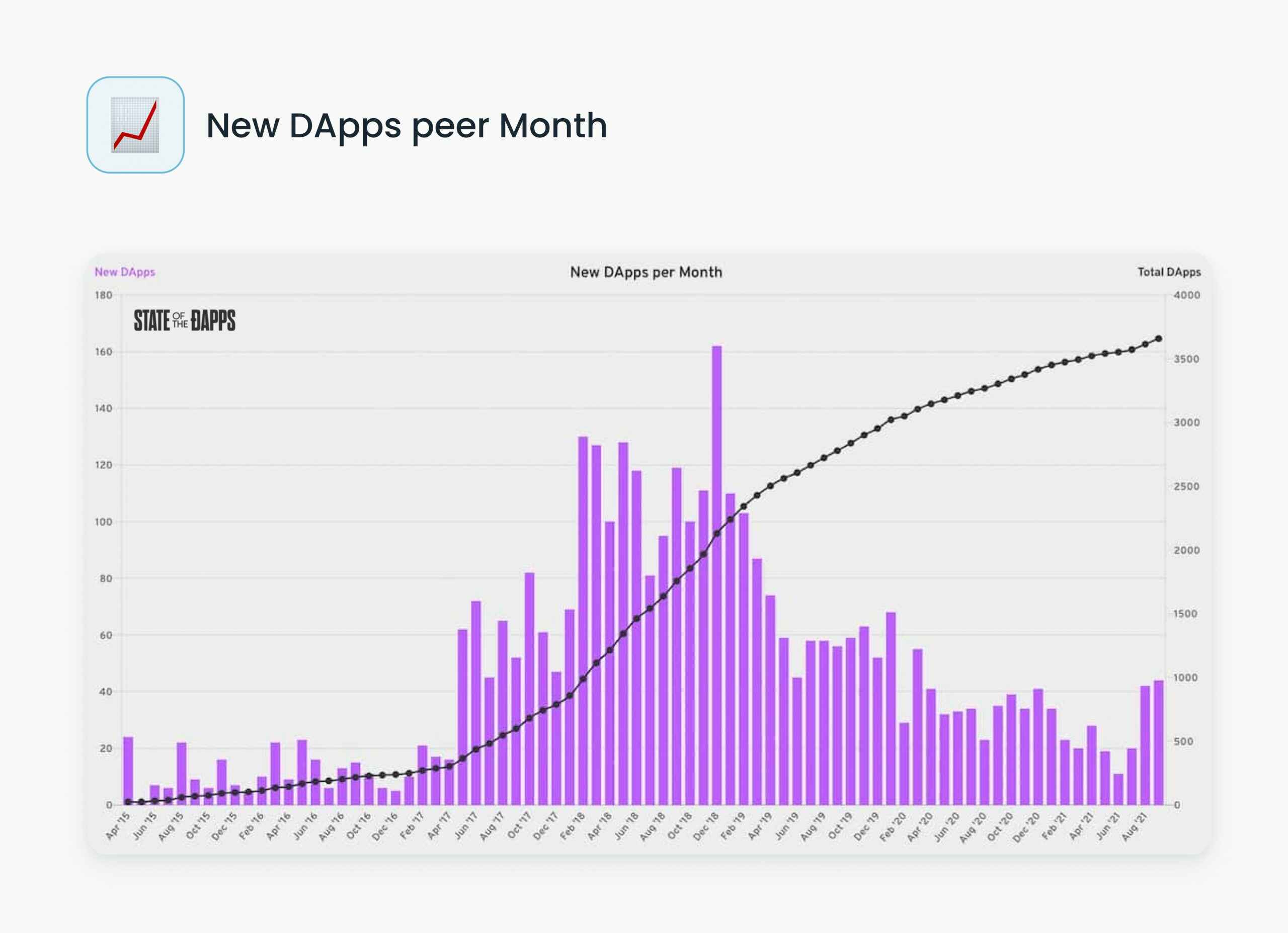Click the Oct '18 x-axis label
This screenshot has width=1288, height=933.
(x=680, y=826)
